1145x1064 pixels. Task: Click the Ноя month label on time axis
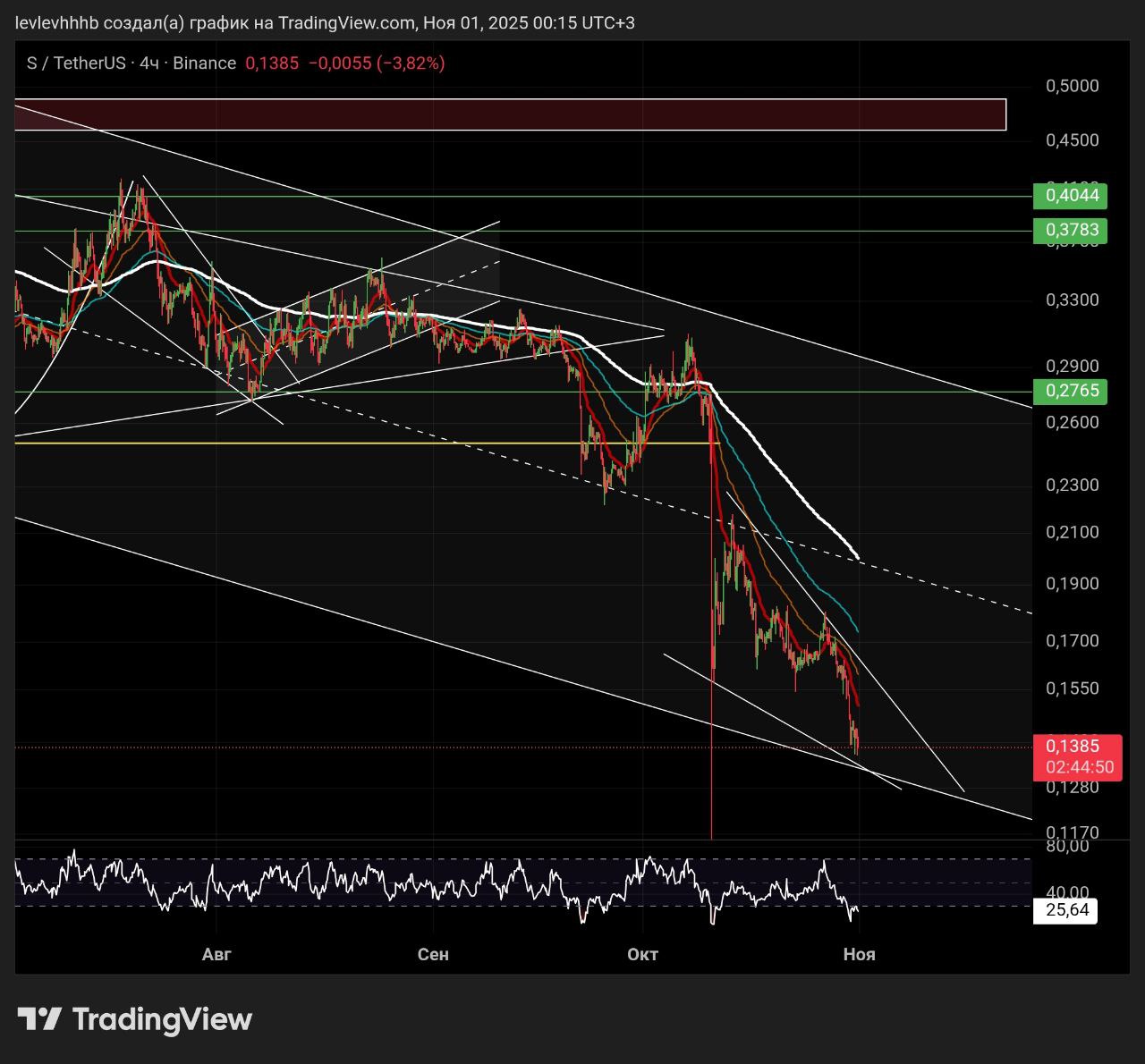click(859, 954)
